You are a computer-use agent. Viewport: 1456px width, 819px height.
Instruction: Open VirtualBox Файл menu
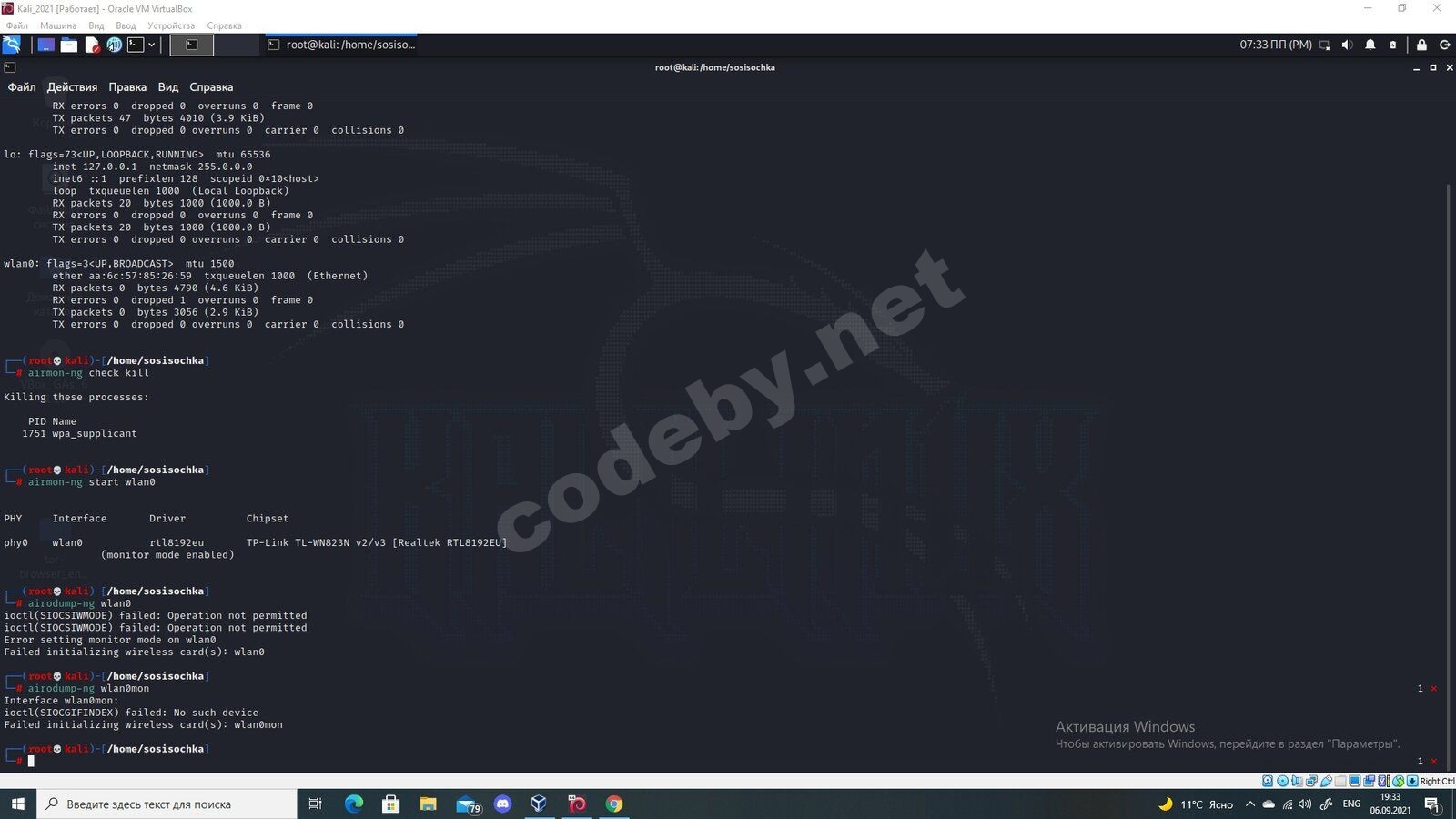(x=17, y=25)
